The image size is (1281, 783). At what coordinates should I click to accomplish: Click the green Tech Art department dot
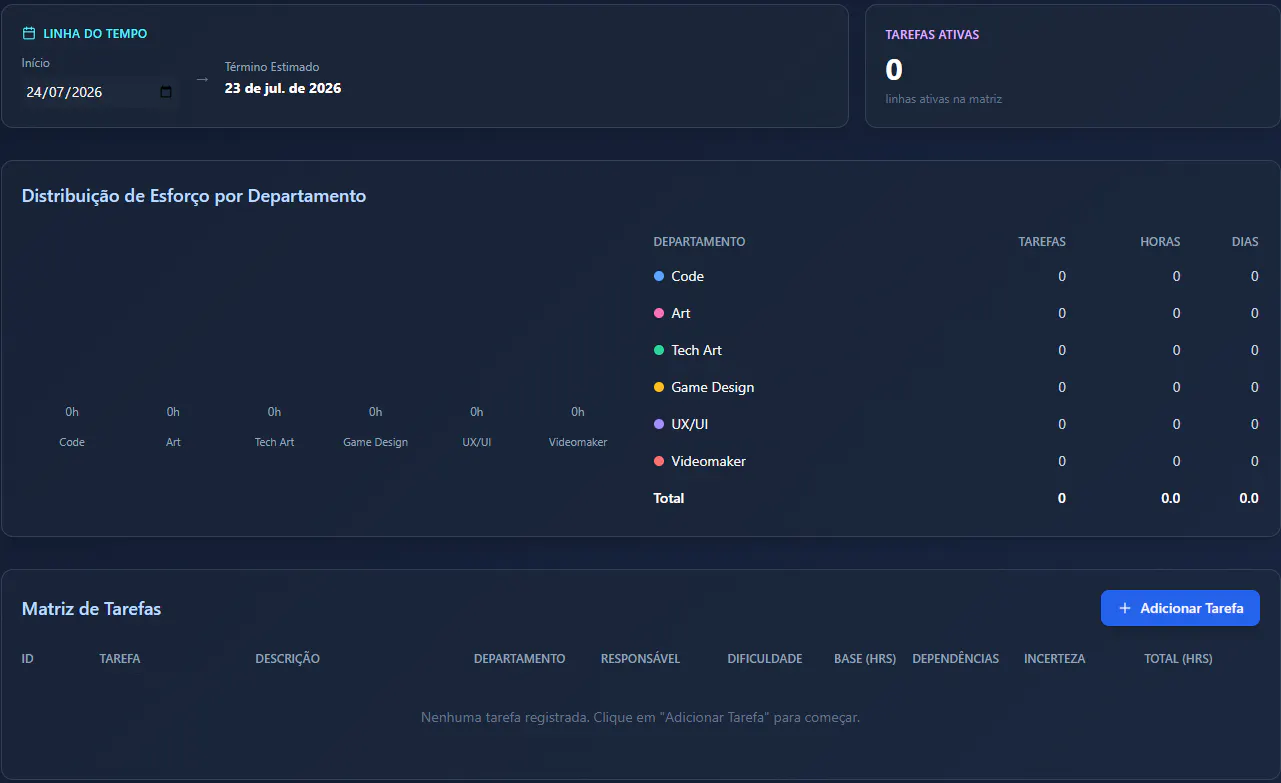click(x=659, y=350)
